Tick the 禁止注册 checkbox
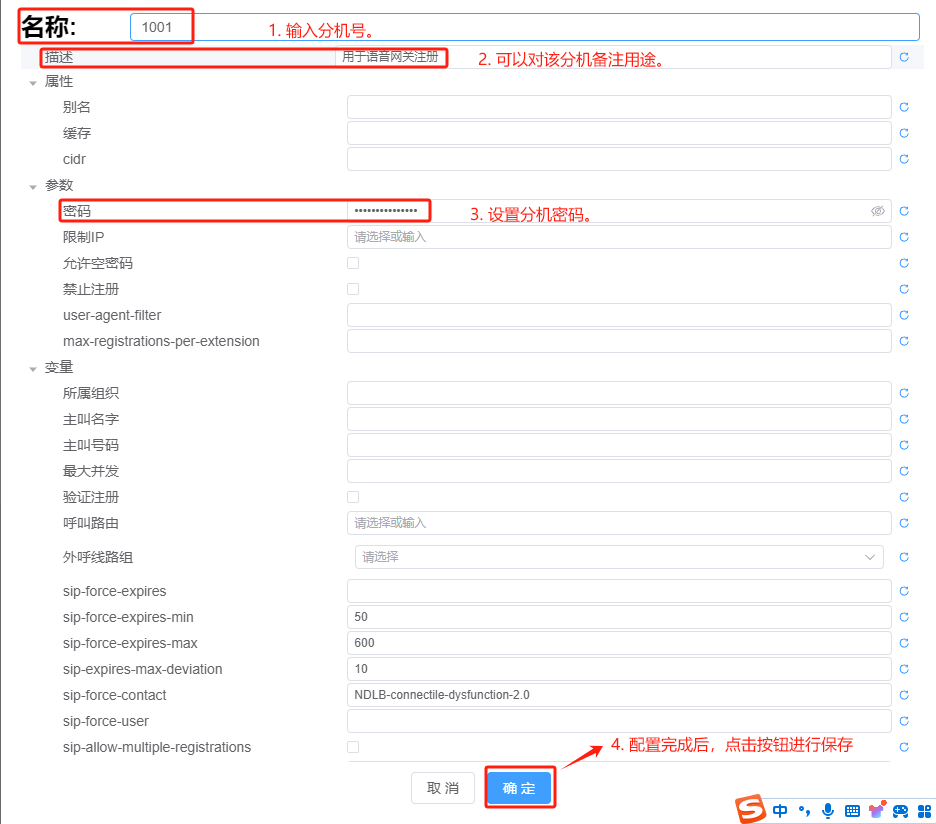The image size is (936, 824). click(x=353, y=289)
